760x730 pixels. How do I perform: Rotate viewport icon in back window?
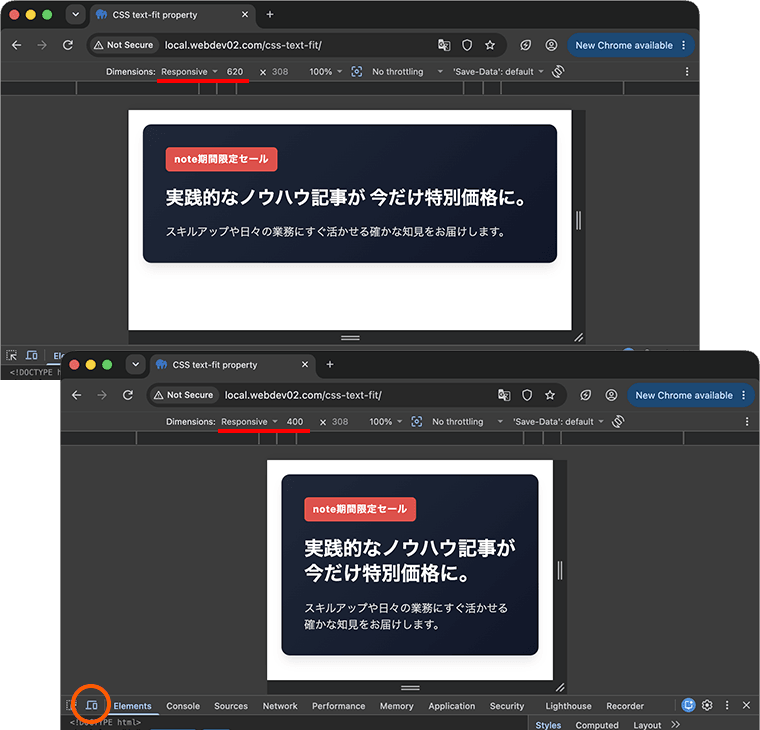pos(558,71)
